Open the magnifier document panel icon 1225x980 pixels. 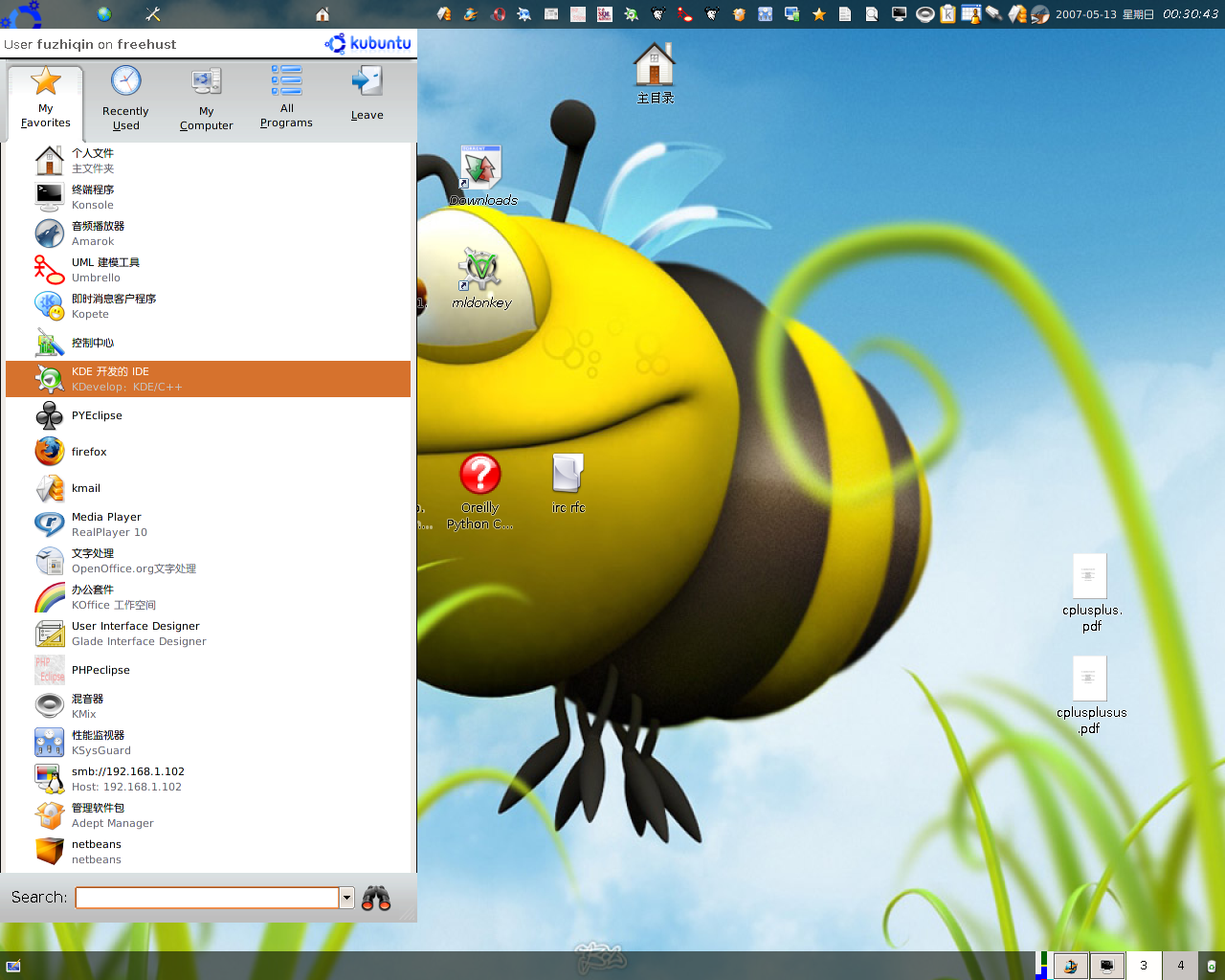(872, 14)
